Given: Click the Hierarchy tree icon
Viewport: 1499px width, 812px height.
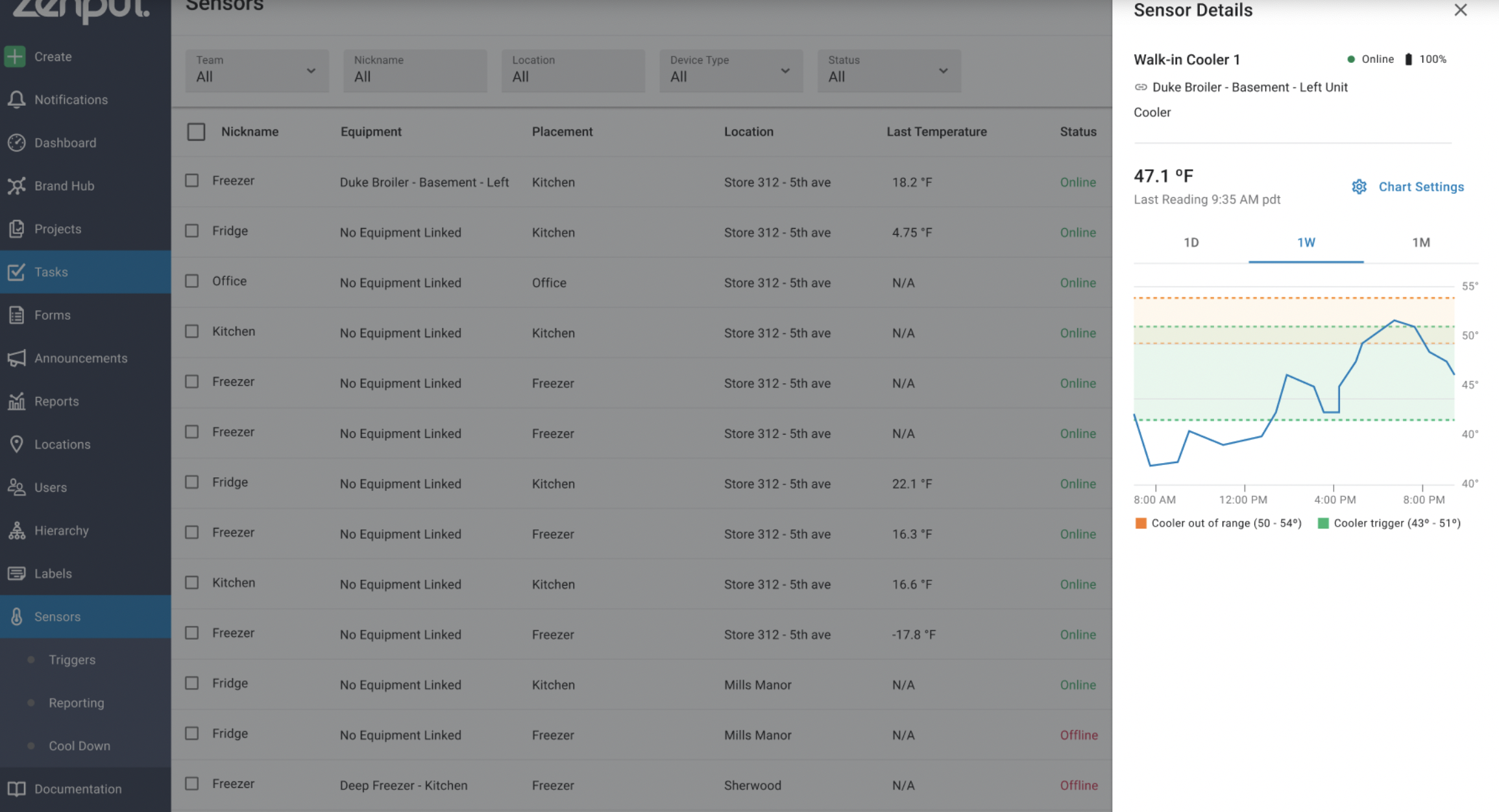Looking at the screenshot, I should 16,531.
